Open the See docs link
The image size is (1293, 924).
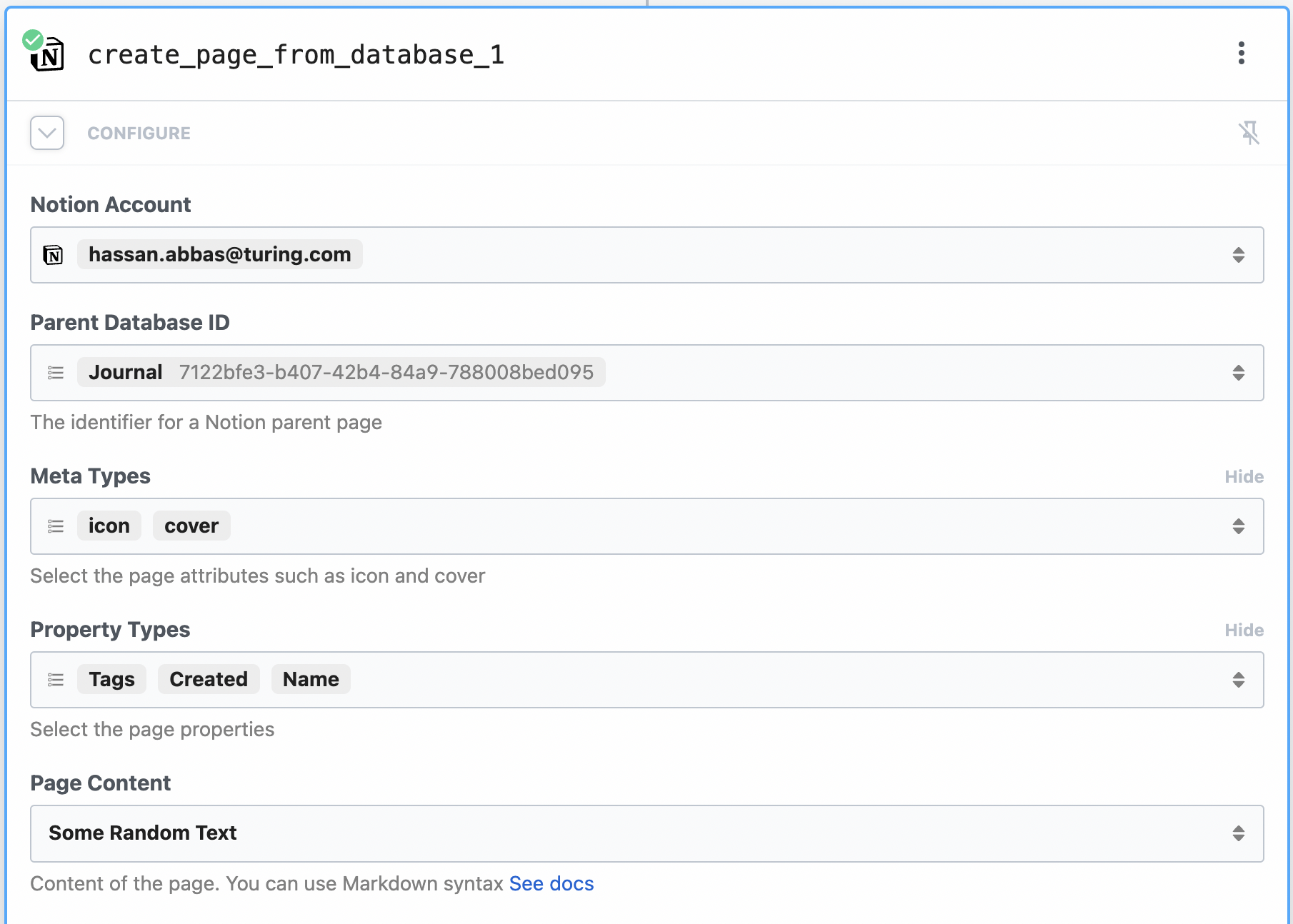point(551,884)
